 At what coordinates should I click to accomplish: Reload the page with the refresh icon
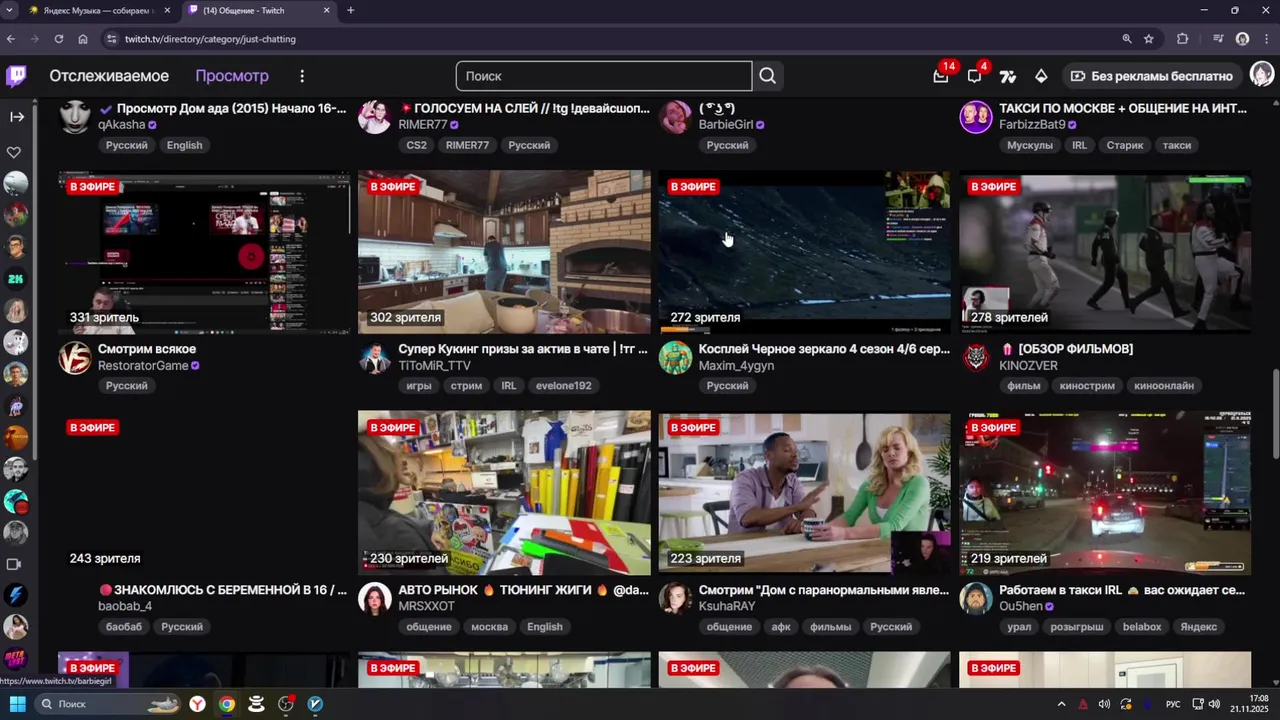coord(58,39)
